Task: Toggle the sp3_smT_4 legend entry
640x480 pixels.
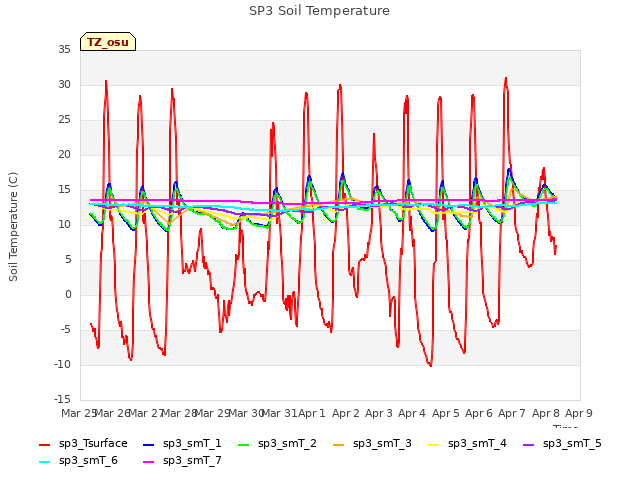Action: (467, 444)
